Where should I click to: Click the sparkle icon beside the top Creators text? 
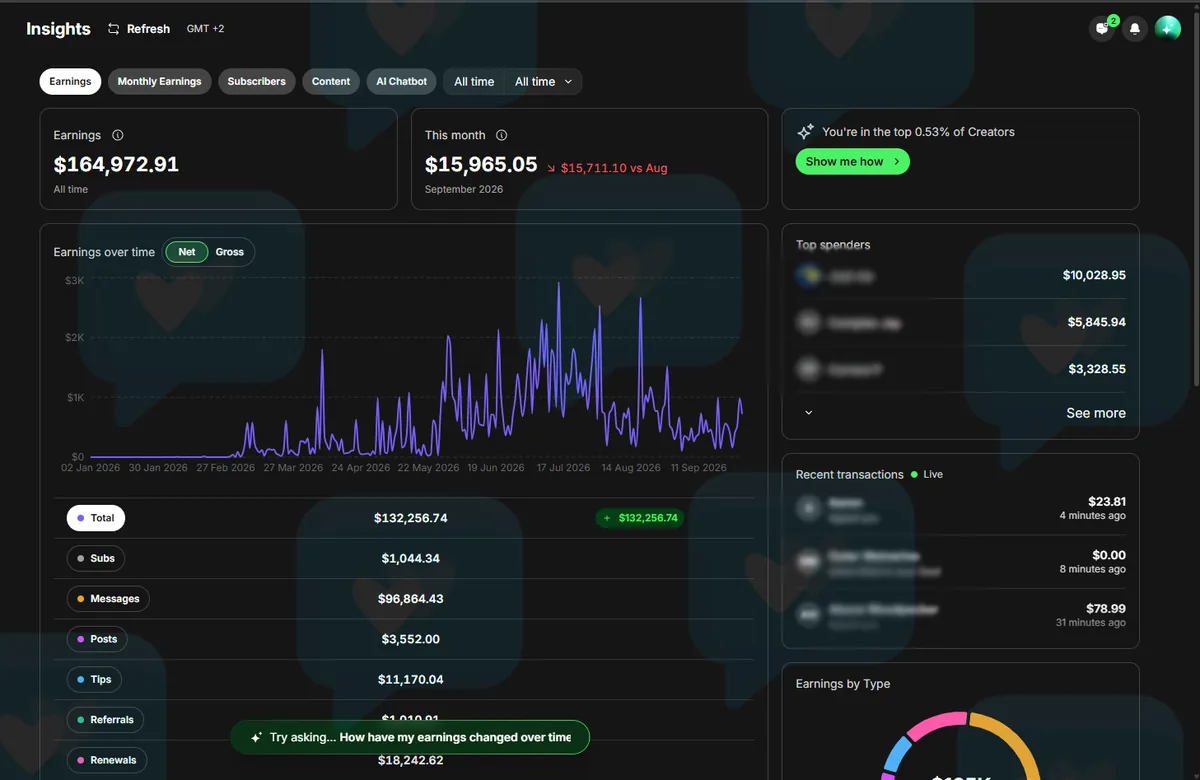pos(805,132)
